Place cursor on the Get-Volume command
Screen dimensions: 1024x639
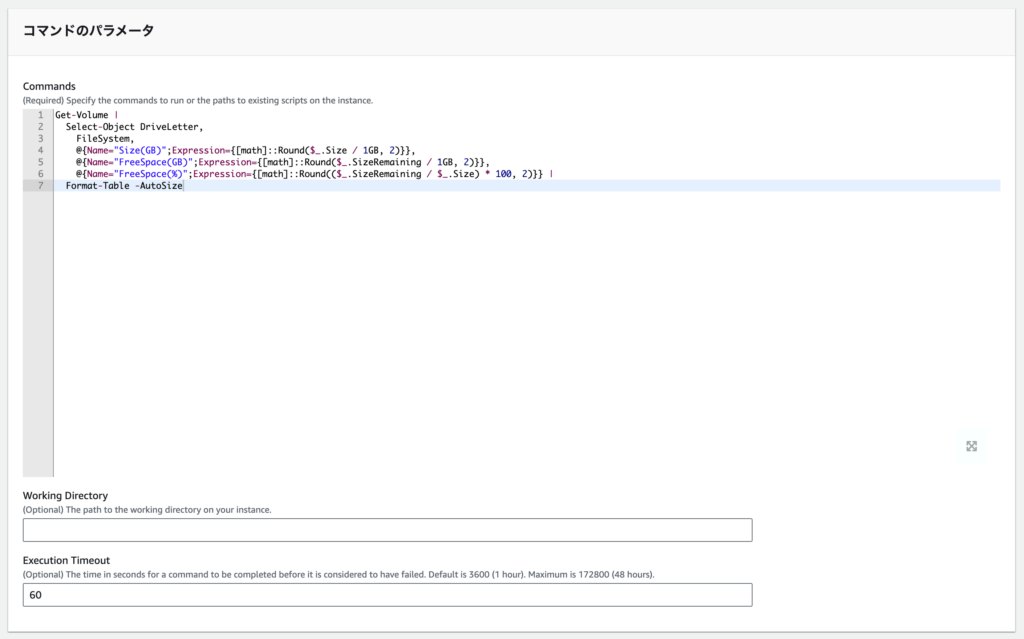pyautogui.click(x=80, y=114)
